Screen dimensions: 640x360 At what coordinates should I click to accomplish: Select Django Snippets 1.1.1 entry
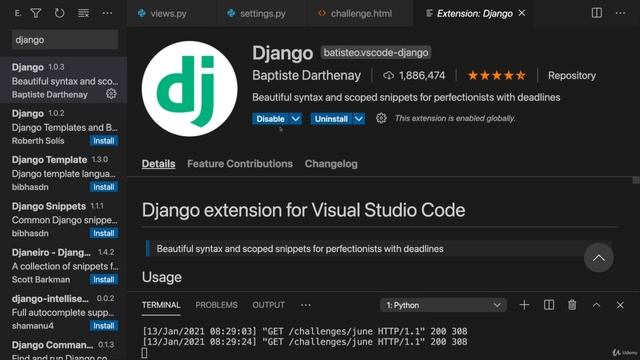click(63, 219)
